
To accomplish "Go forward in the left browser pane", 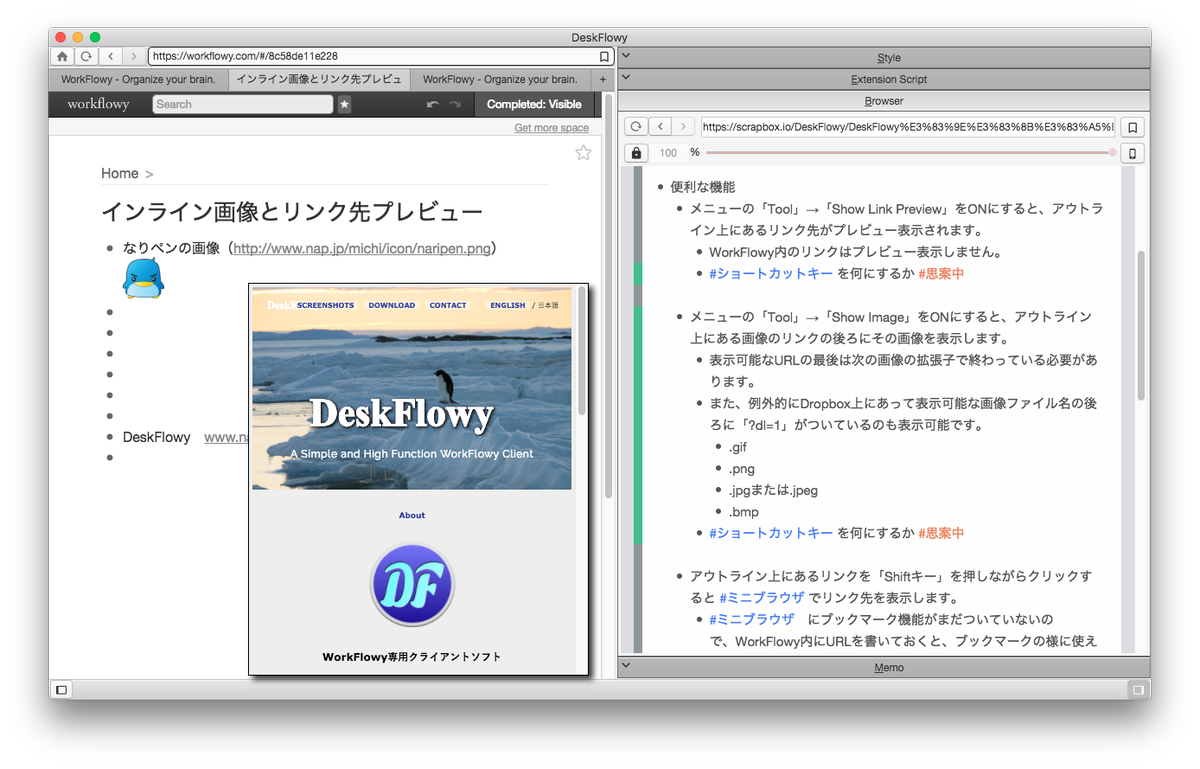I will tap(134, 57).
